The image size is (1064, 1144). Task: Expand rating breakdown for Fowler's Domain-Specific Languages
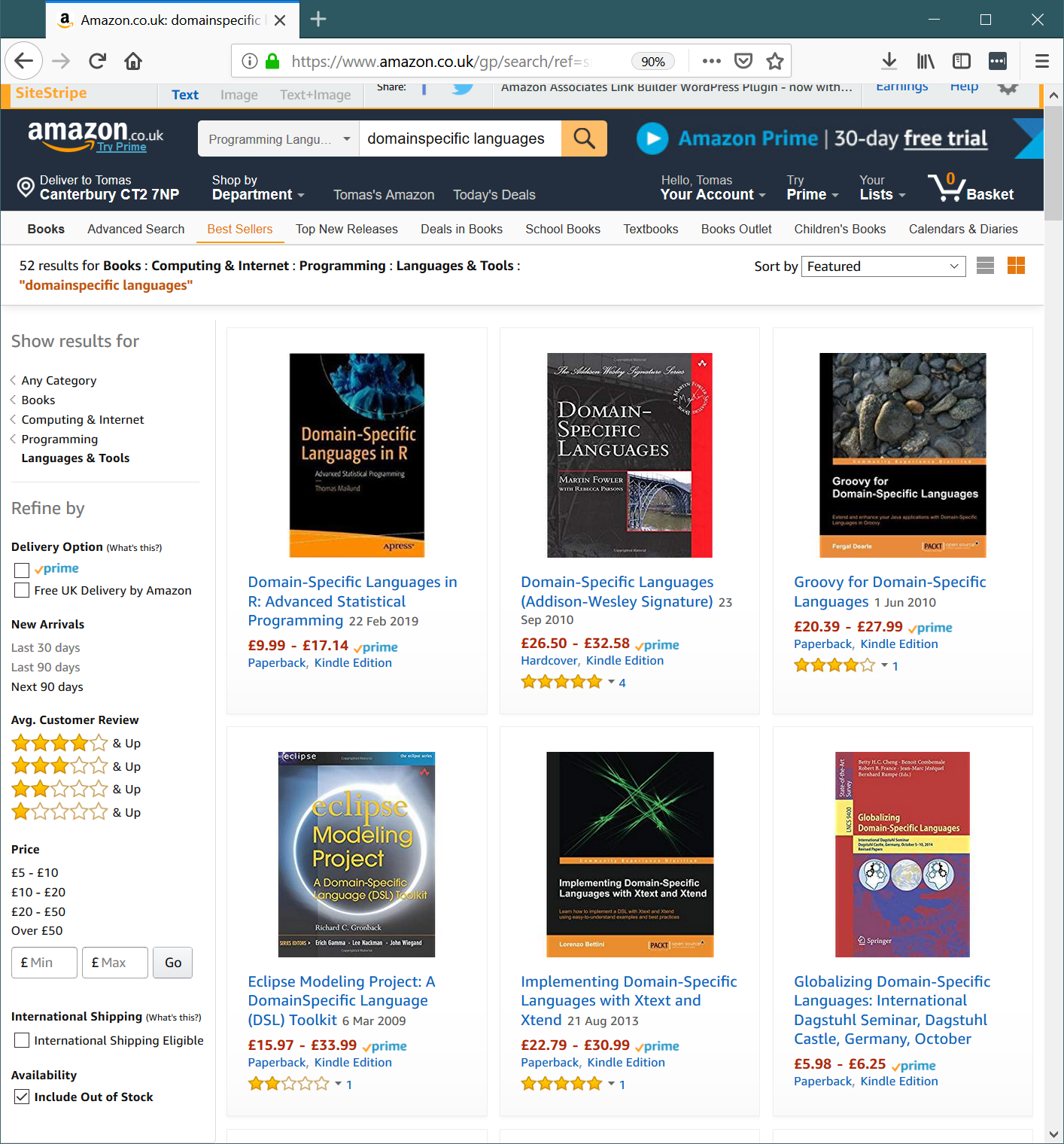point(612,682)
